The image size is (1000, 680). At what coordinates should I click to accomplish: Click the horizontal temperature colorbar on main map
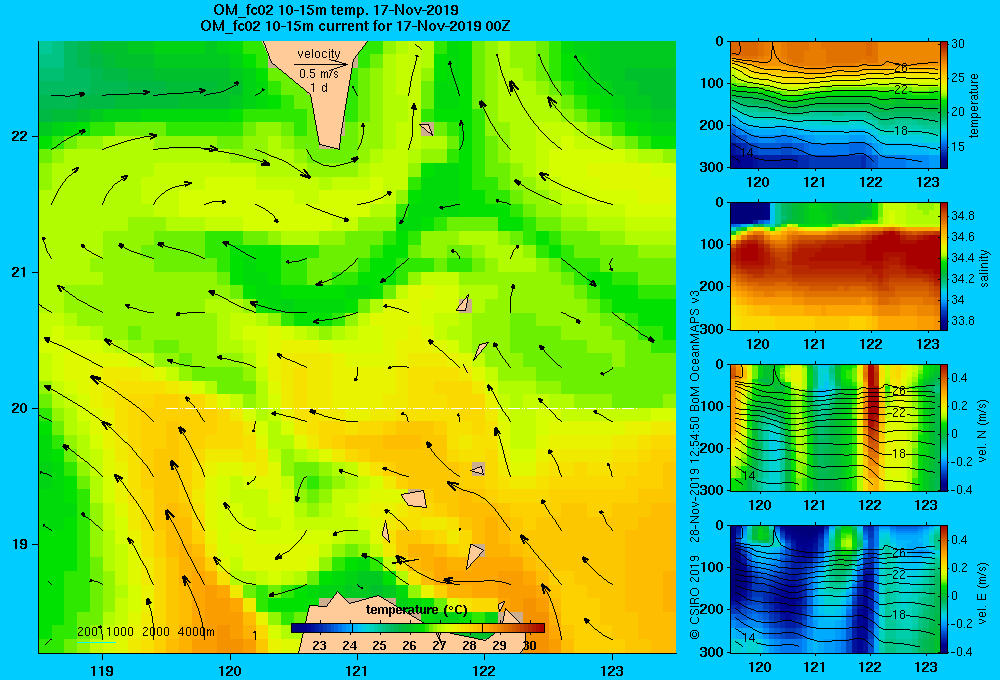[x=418, y=628]
